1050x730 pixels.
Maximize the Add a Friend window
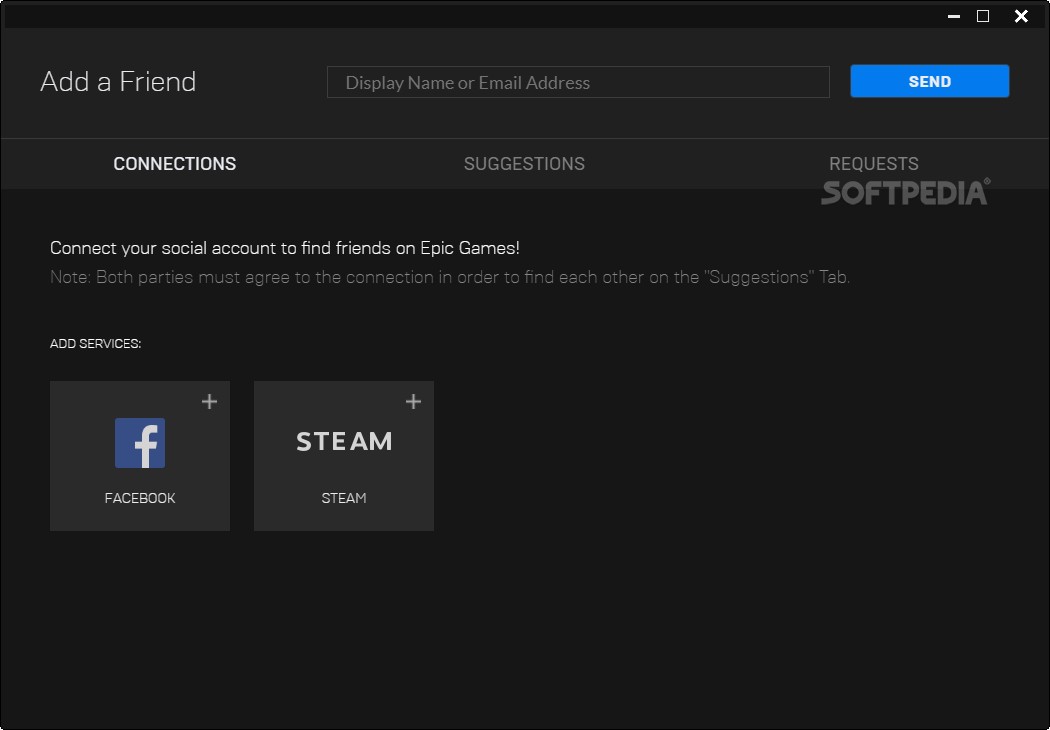coord(983,16)
